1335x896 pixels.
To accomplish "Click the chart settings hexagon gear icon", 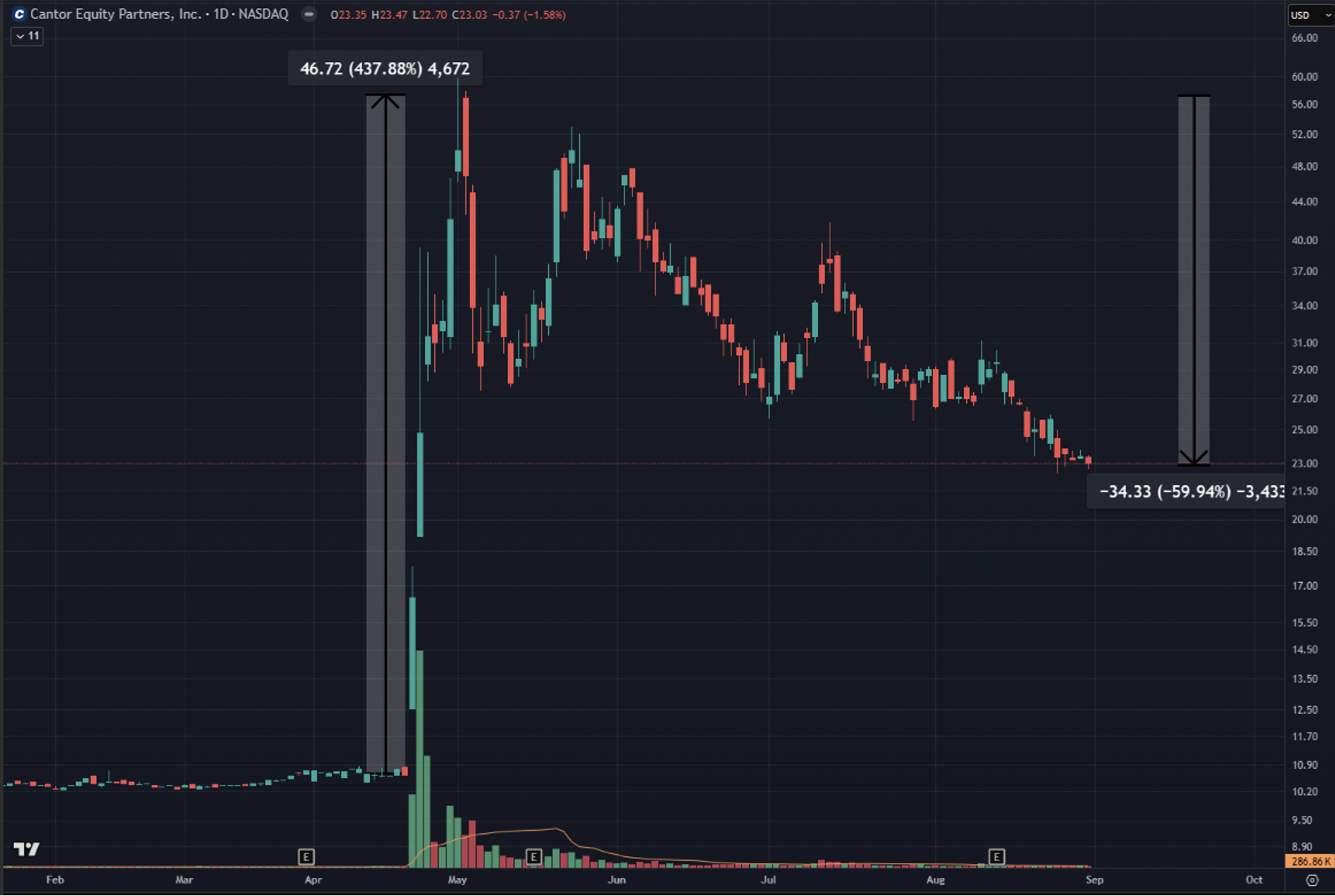I will click(x=1311, y=880).
